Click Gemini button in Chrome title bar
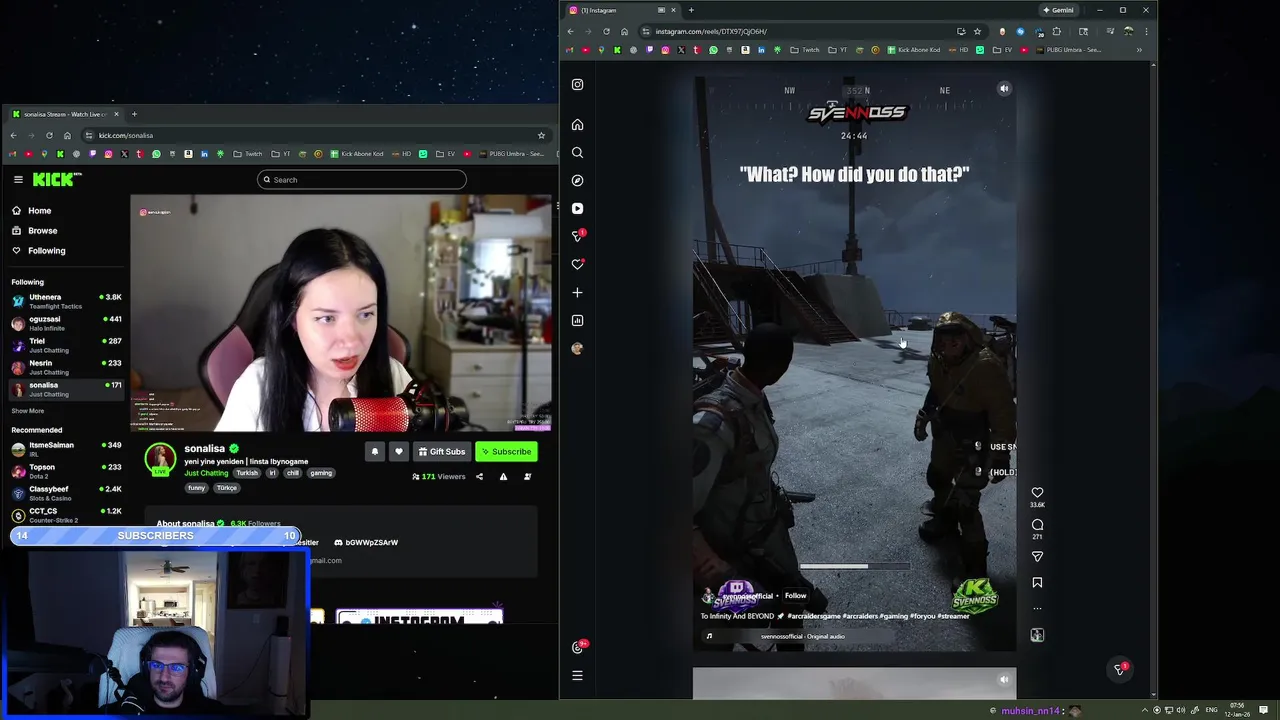The image size is (1280, 720). point(1058,10)
